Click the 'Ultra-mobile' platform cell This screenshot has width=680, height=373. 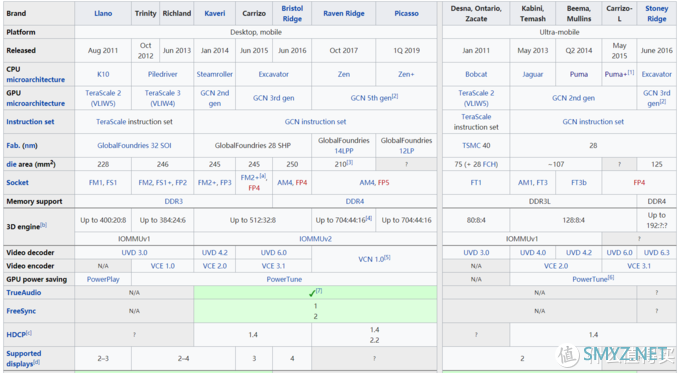pos(559,32)
